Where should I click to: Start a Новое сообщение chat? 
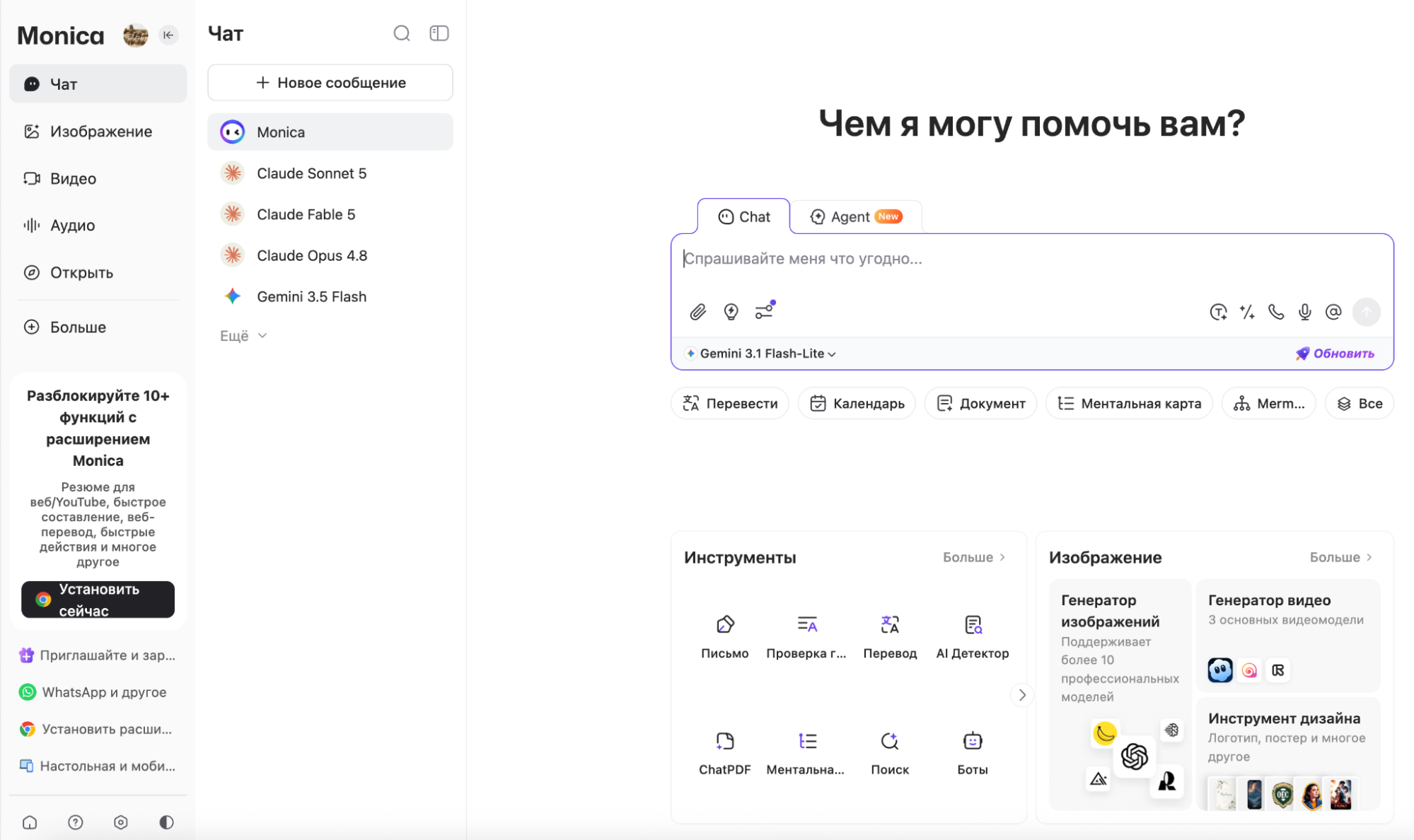(330, 83)
